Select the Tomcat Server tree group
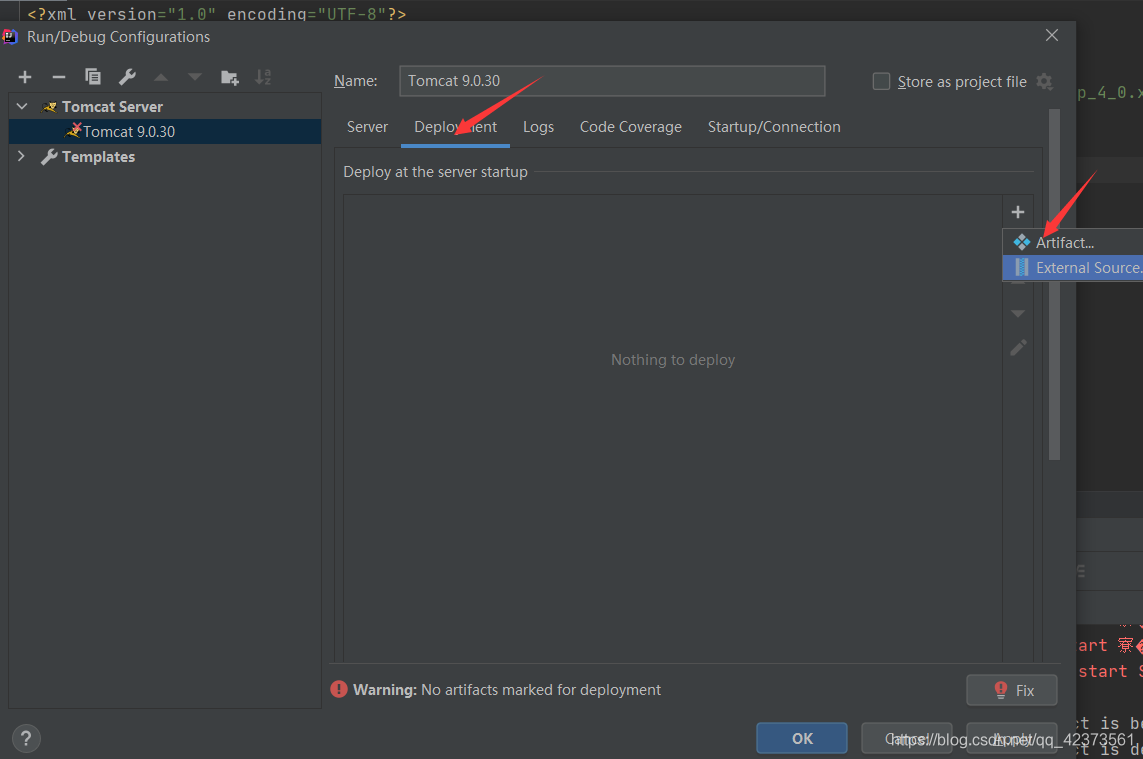 point(112,106)
